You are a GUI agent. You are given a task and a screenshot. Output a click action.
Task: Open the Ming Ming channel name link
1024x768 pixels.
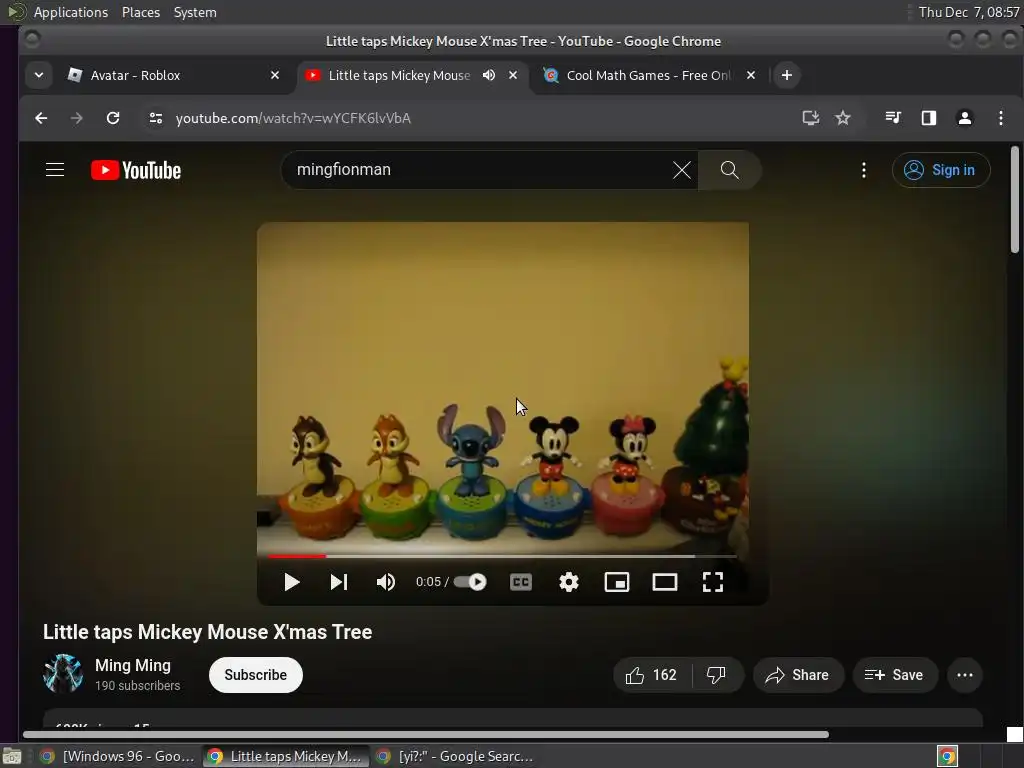click(133, 665)
